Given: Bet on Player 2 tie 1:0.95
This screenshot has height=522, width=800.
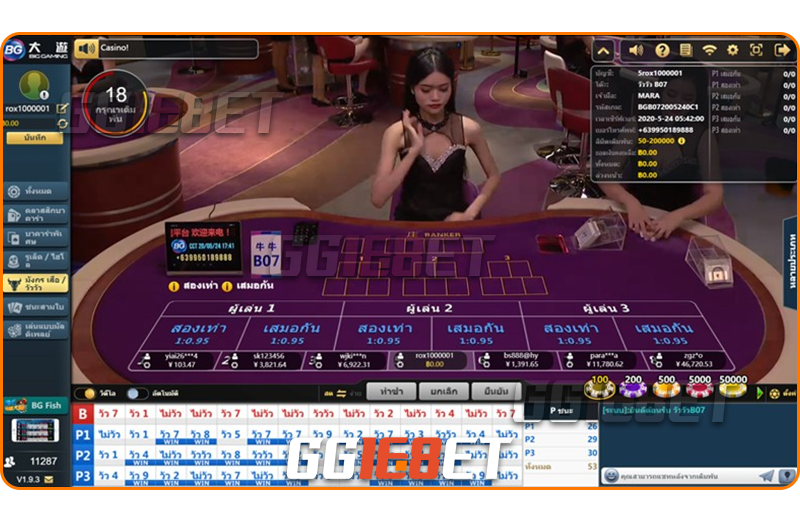Looking at the screenshot, I should (x=476, y=333).
